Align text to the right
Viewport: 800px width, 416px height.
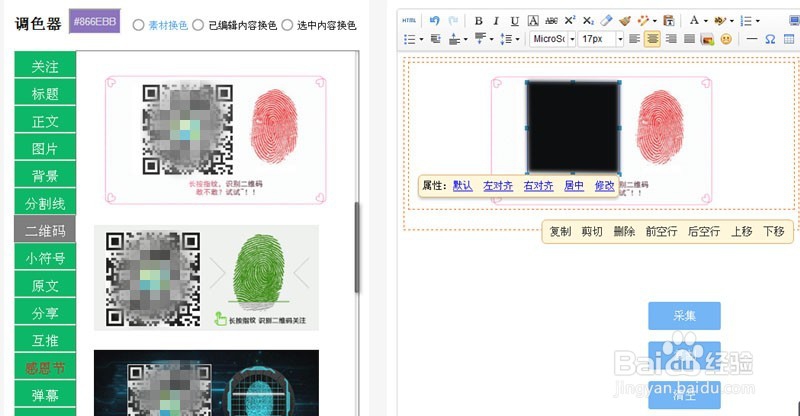click(x=671, y=39)
